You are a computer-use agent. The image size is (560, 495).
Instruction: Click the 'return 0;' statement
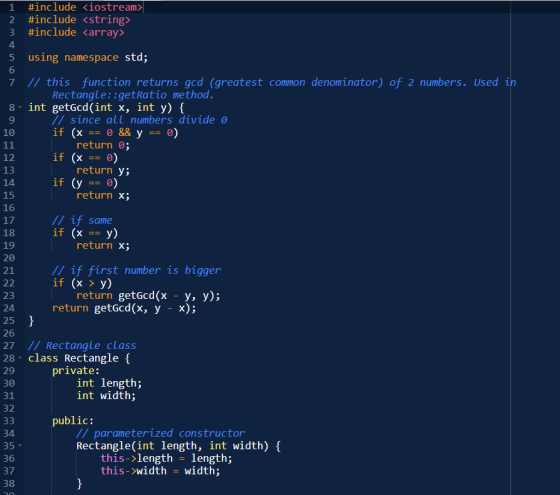click(103, 145)
